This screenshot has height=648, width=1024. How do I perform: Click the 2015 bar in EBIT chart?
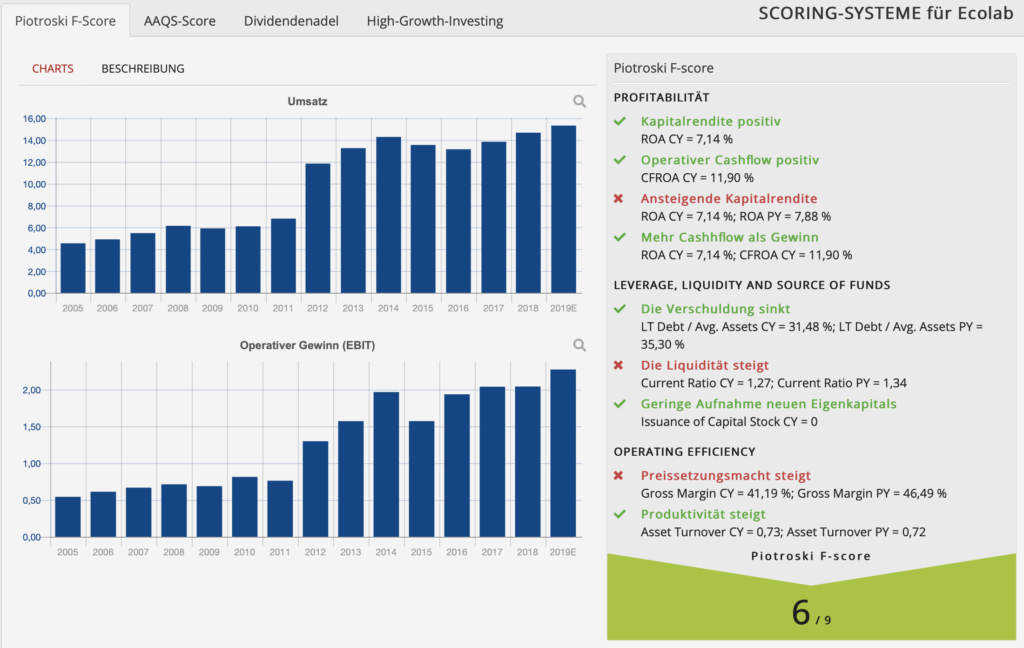(x=421, y=479)
